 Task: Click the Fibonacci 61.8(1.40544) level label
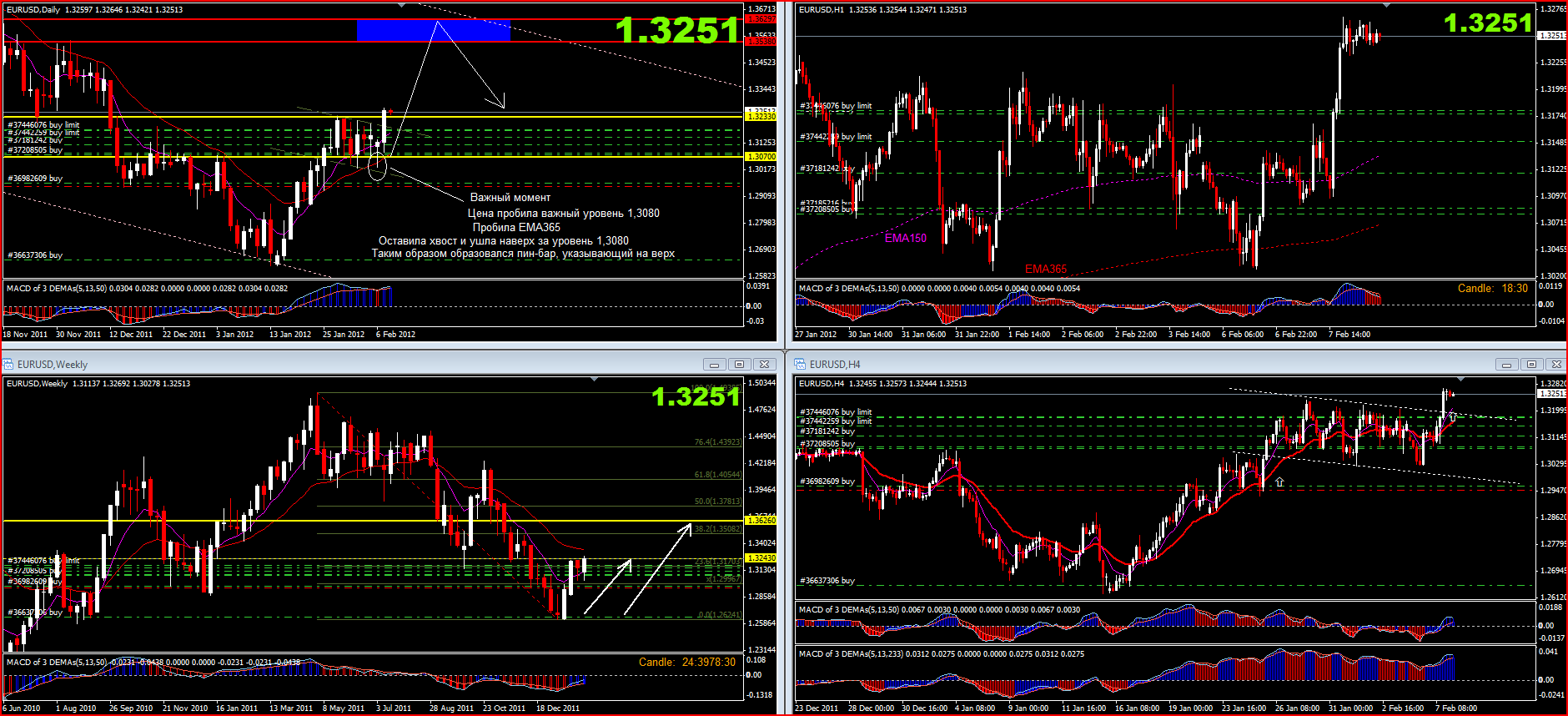coord(717,475)
